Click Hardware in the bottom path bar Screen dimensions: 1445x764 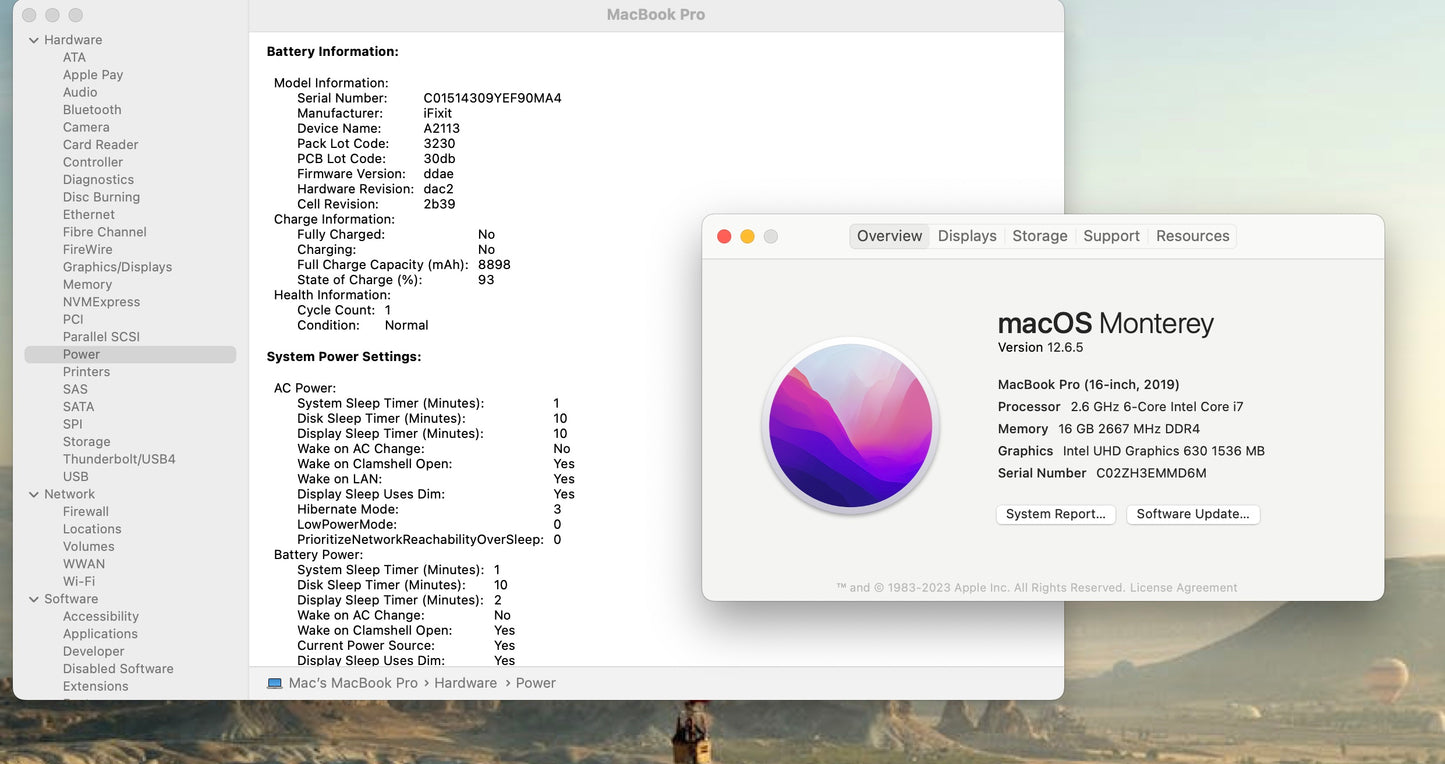(465, 683)
